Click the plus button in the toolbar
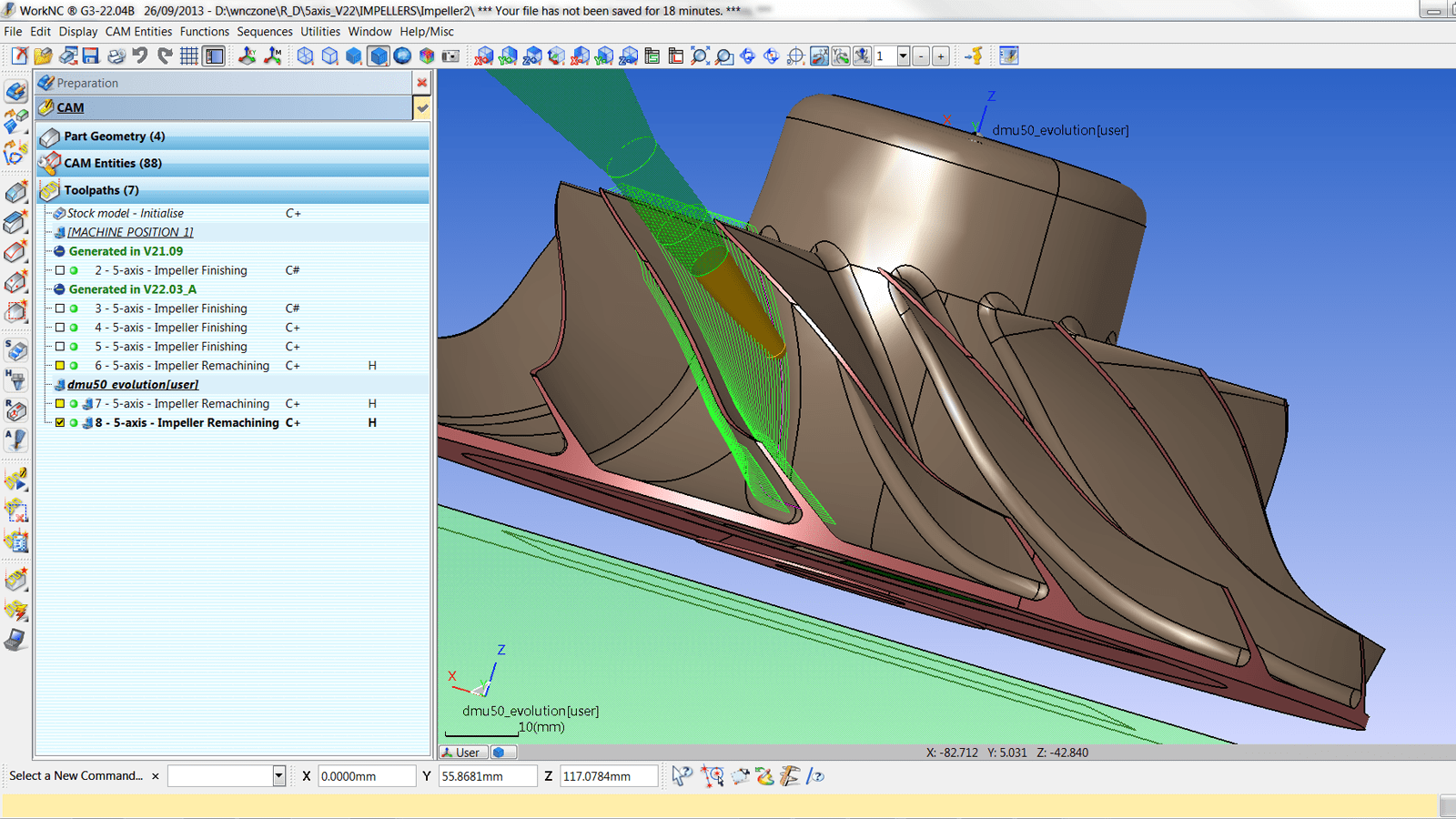 [x=941, y=56]
